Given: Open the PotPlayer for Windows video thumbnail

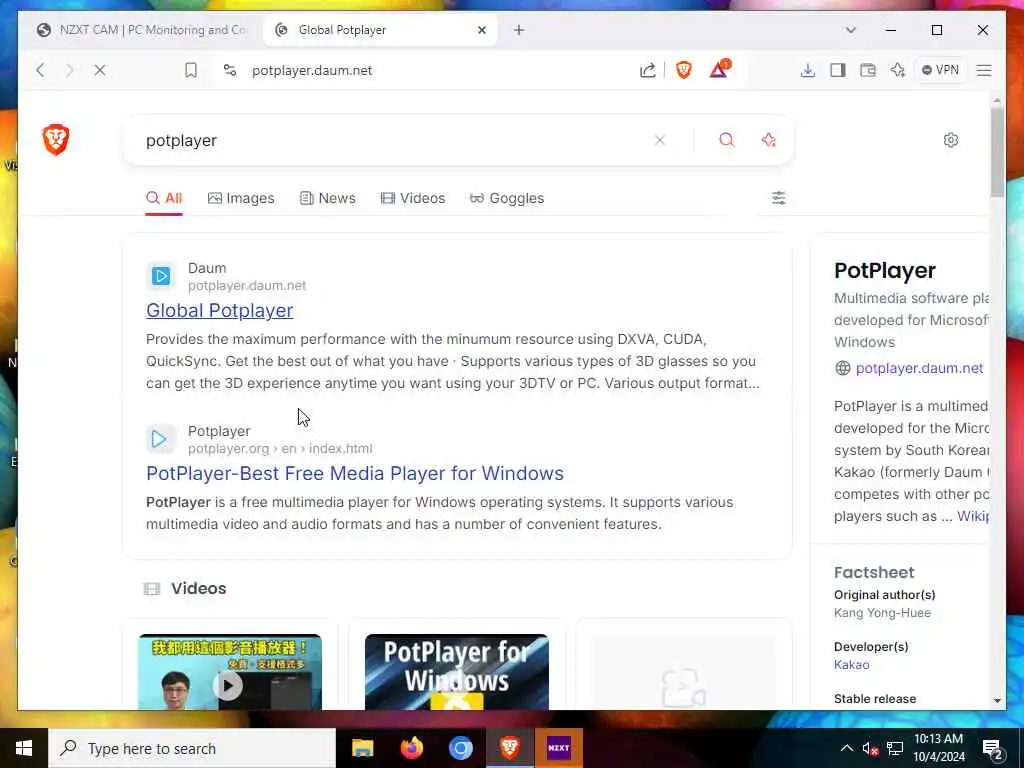Looking at the screenshot, I should pyautogui.click(x=456, y=672).
